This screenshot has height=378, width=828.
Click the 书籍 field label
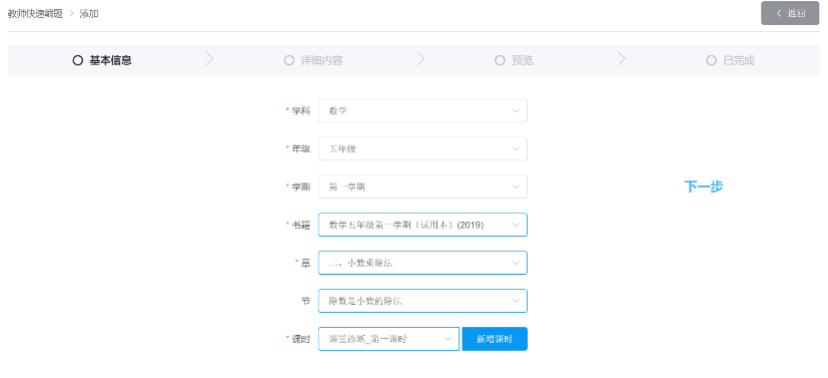(301, 225)
